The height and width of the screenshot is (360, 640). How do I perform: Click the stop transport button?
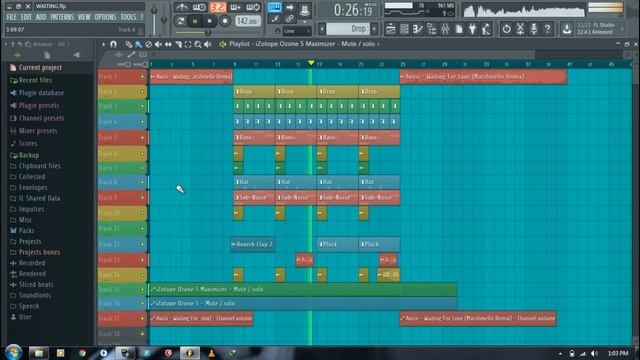pyautogui.click(x=210, y=21)
